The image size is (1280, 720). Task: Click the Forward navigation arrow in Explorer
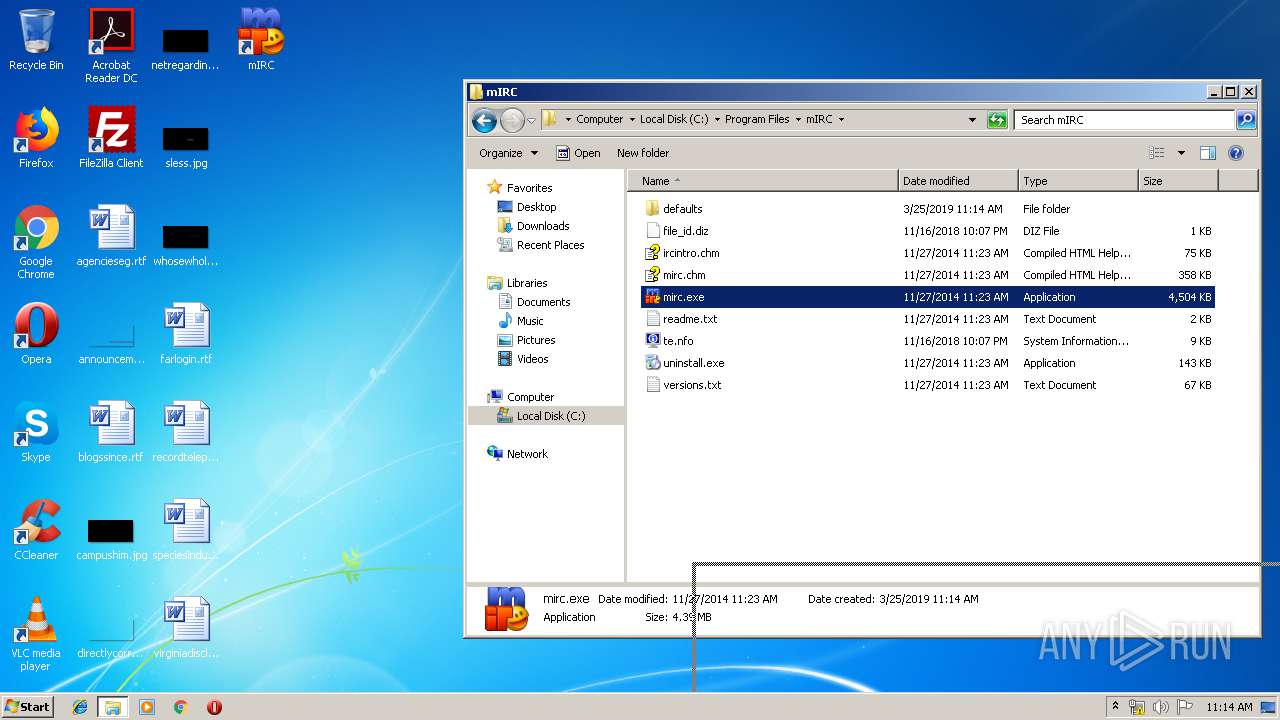[512, 120]
